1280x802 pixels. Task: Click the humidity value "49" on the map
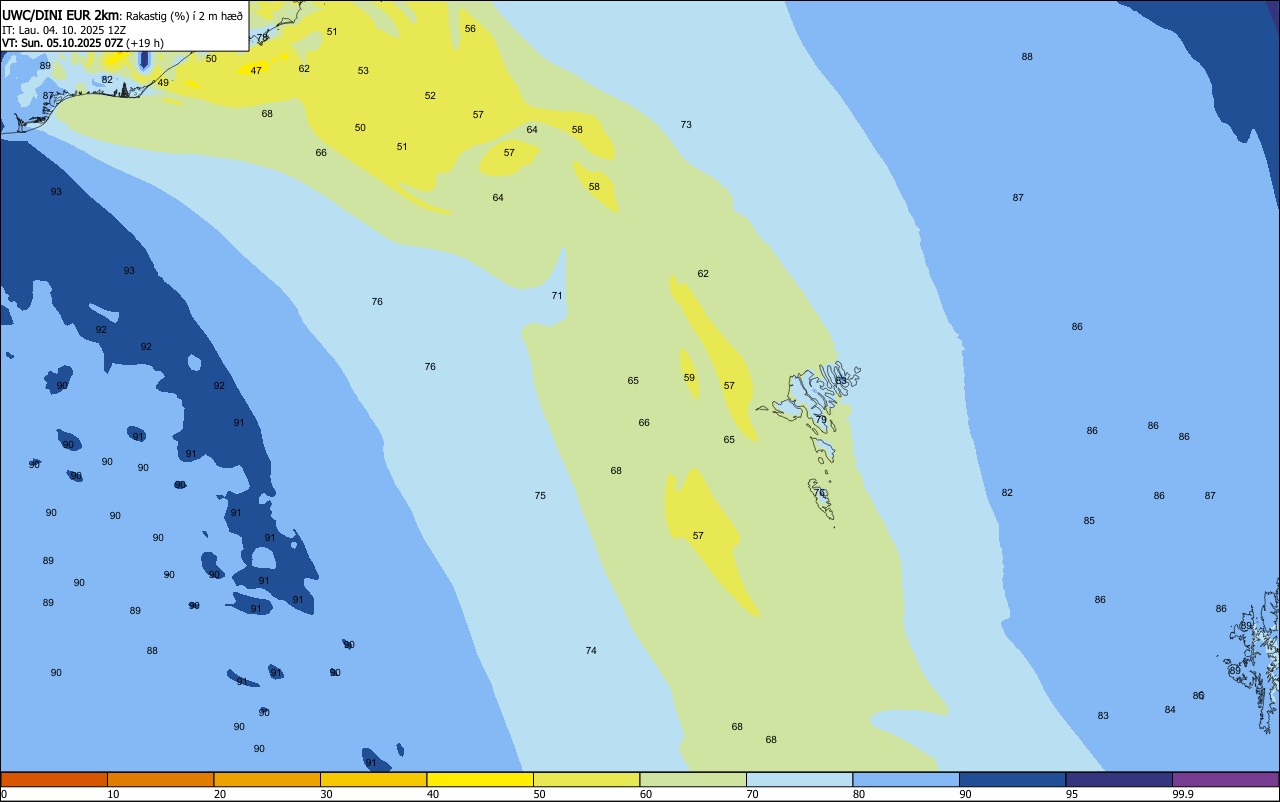point(163,83)
